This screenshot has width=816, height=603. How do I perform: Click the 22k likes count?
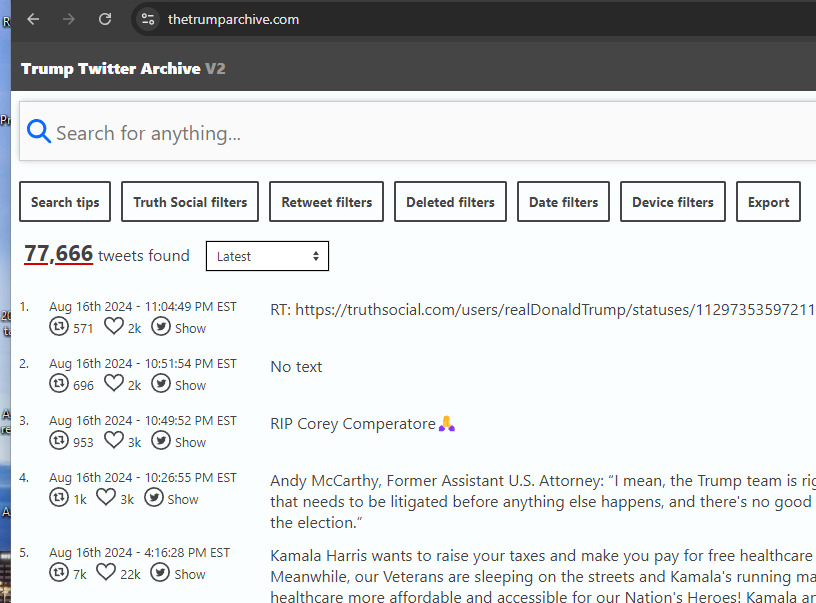coord(130,574)
